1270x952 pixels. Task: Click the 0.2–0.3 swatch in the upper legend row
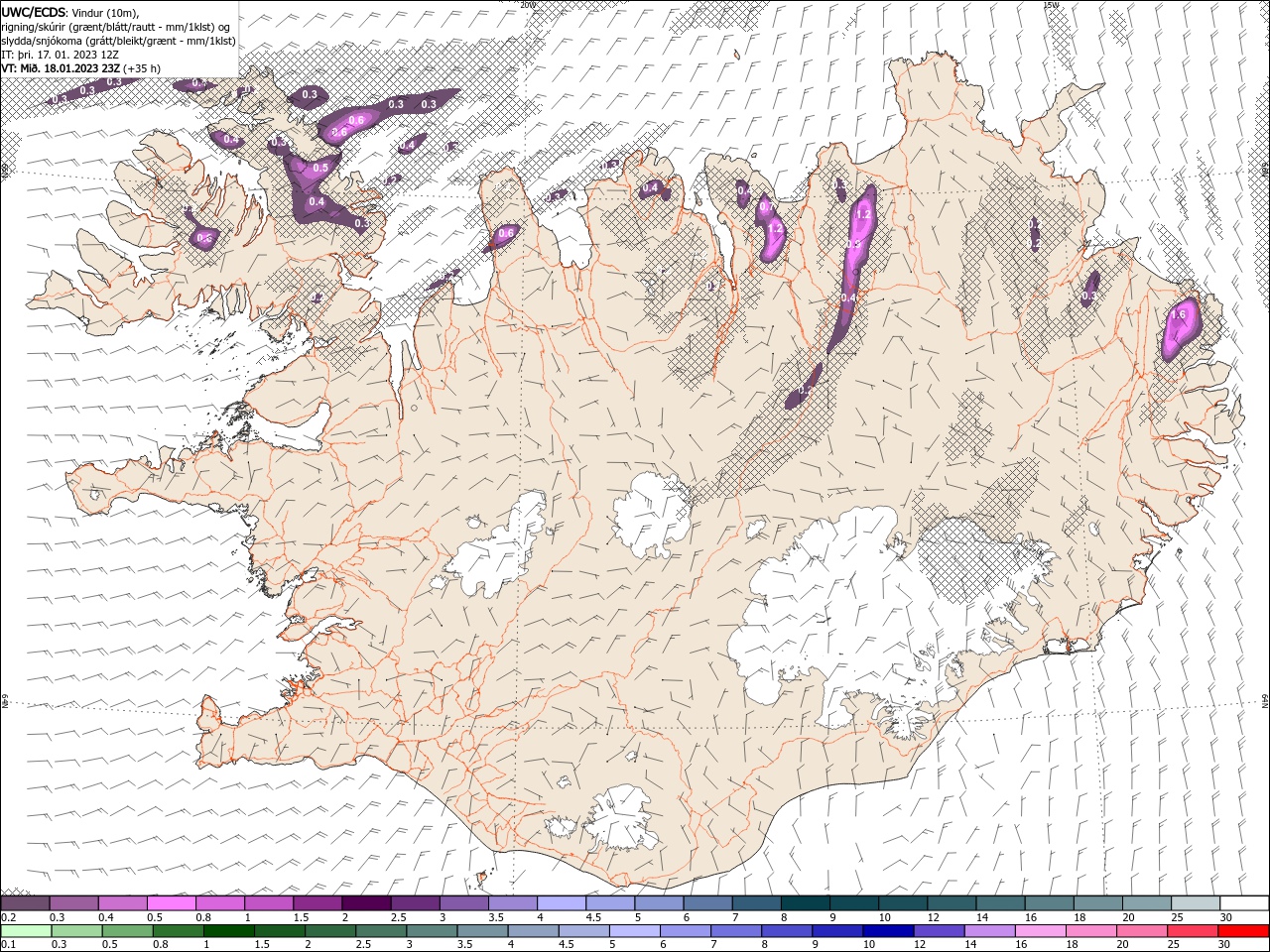[x=25, y=902]
